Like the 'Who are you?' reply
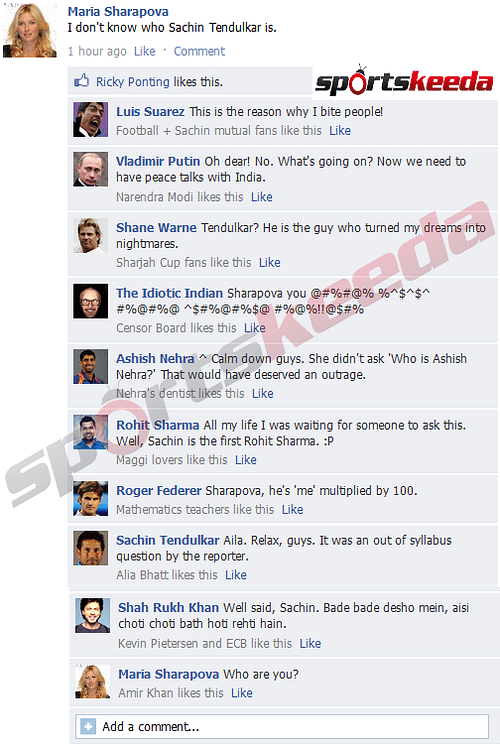This screenshot has height=745, width=500. click(241, 693)
